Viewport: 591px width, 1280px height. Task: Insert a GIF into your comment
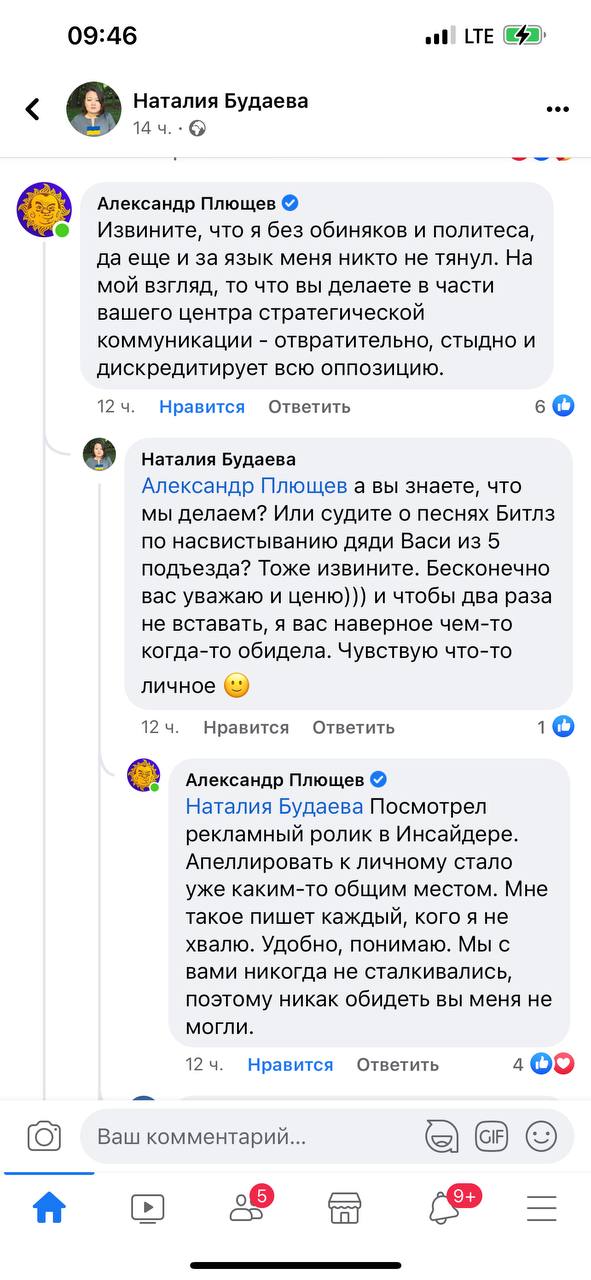(491, 1136)
